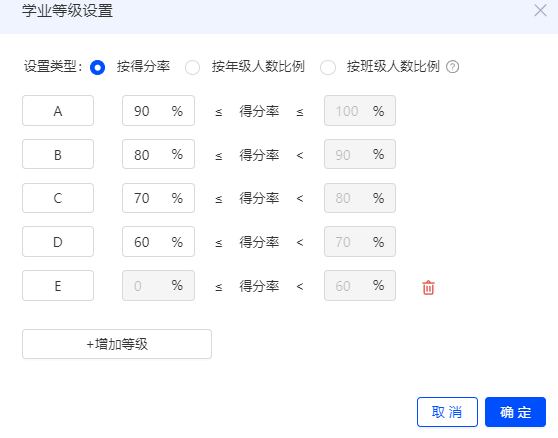The height and width of the screenshot is (438, 558).
Task: Edit the grade C name field
Action: (58, 198)
